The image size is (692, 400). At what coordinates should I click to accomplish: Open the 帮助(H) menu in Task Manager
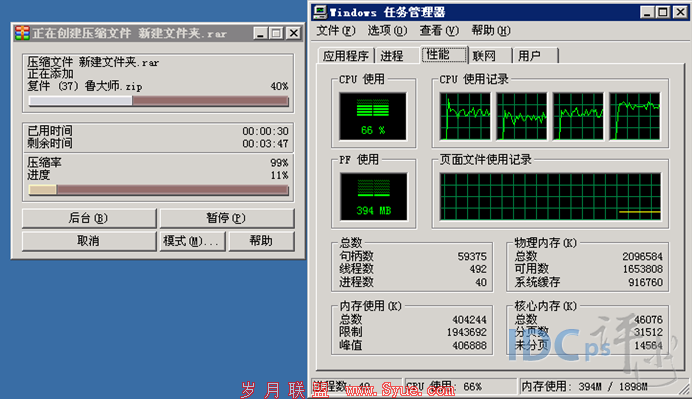pyautogui.click(x=491, y=30)
